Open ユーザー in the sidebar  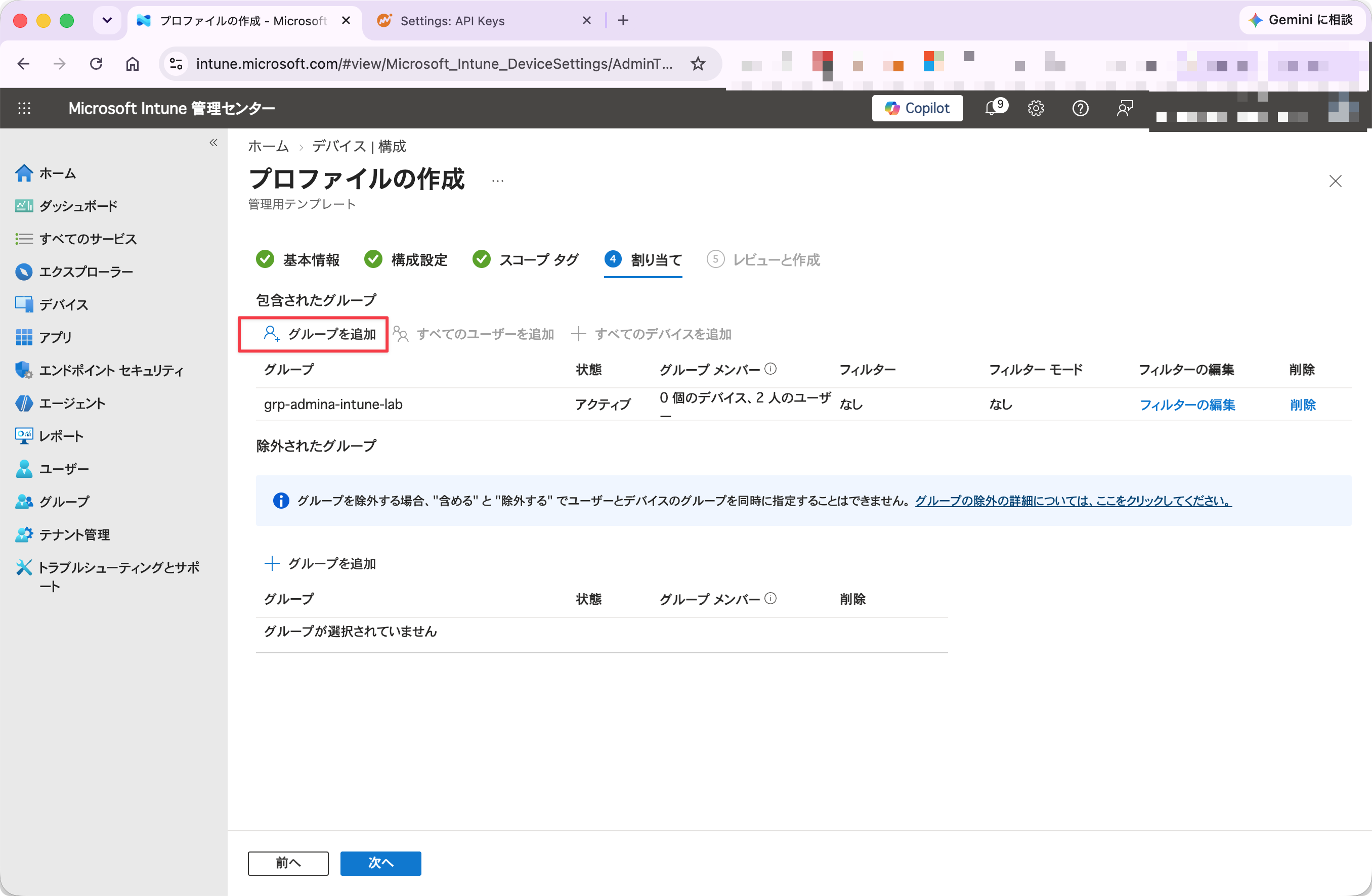pos(53,468)
